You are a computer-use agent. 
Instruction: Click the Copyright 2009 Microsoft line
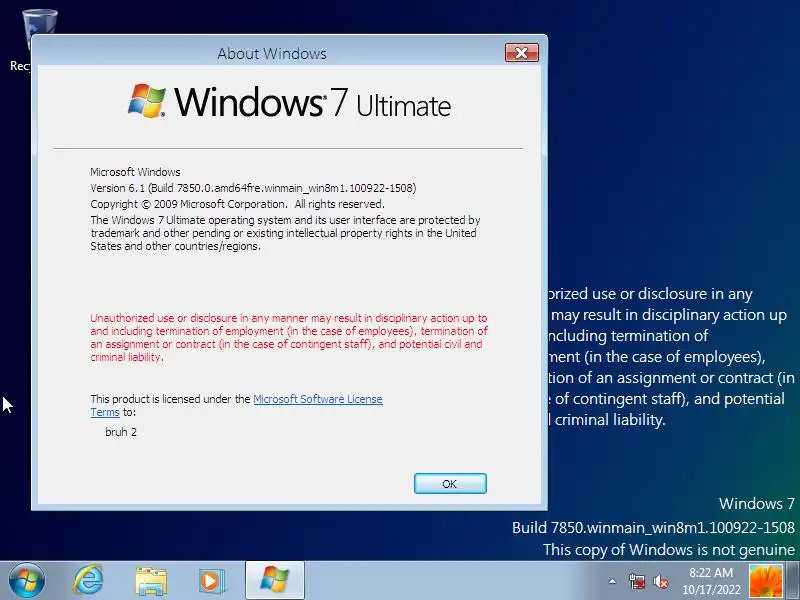(237, 204)
